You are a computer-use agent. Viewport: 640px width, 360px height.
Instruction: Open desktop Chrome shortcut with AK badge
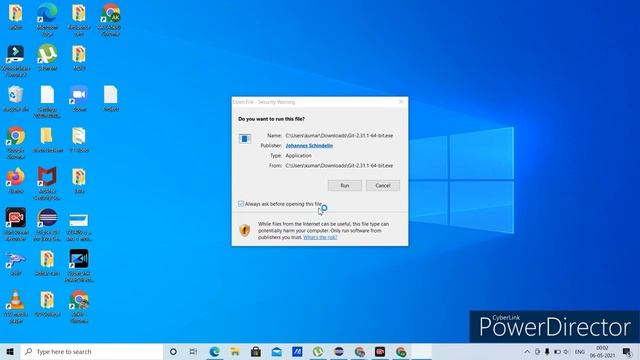[x=111, y=19]
